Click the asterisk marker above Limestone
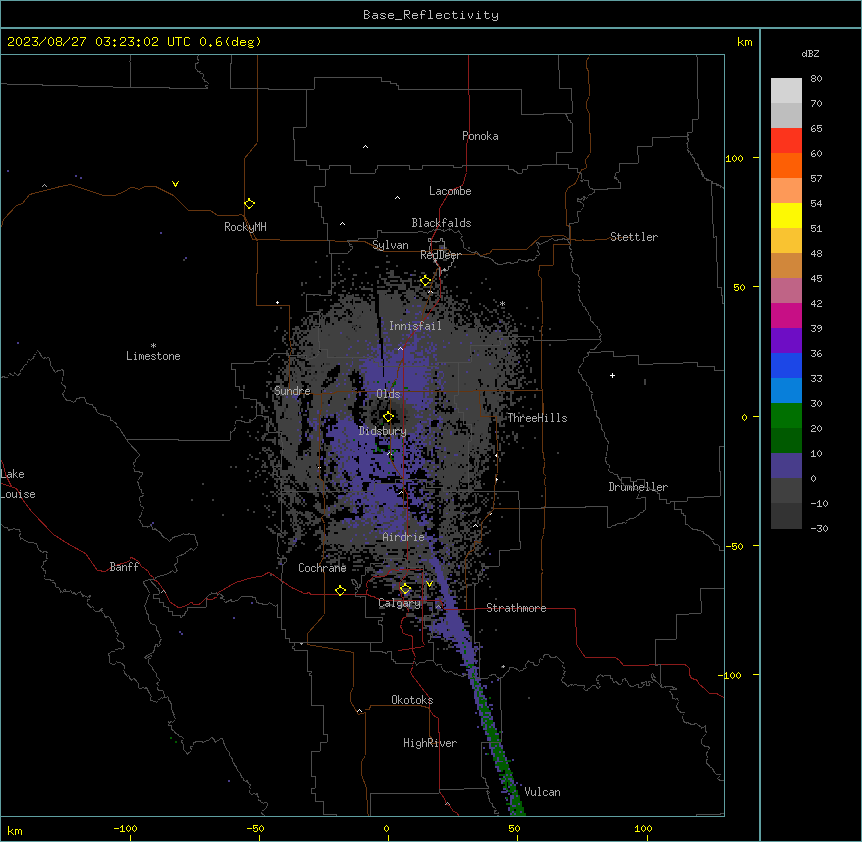 click(153, 346)
